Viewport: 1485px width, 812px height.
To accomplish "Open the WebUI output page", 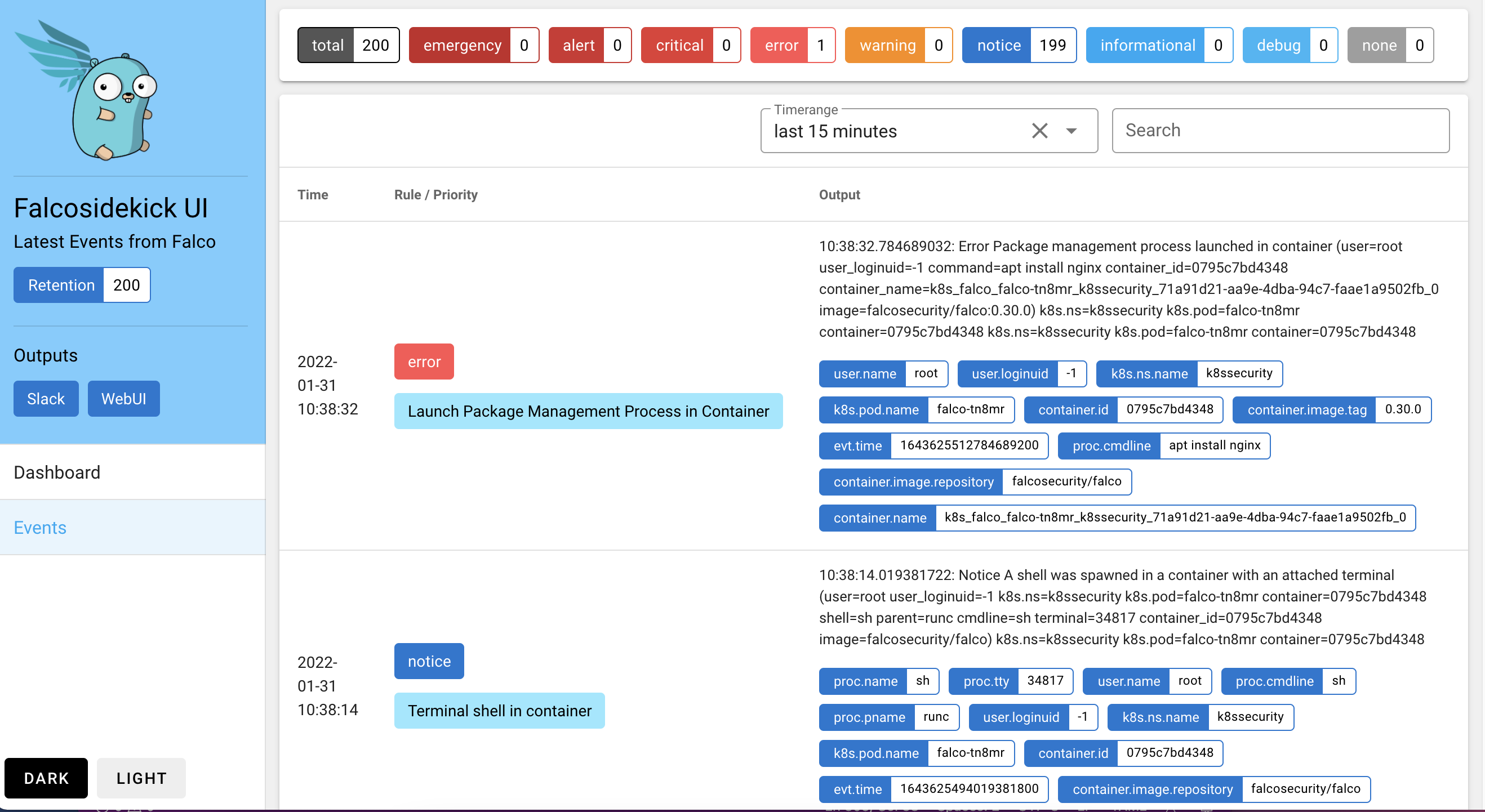I will click(x=123, y=398).
